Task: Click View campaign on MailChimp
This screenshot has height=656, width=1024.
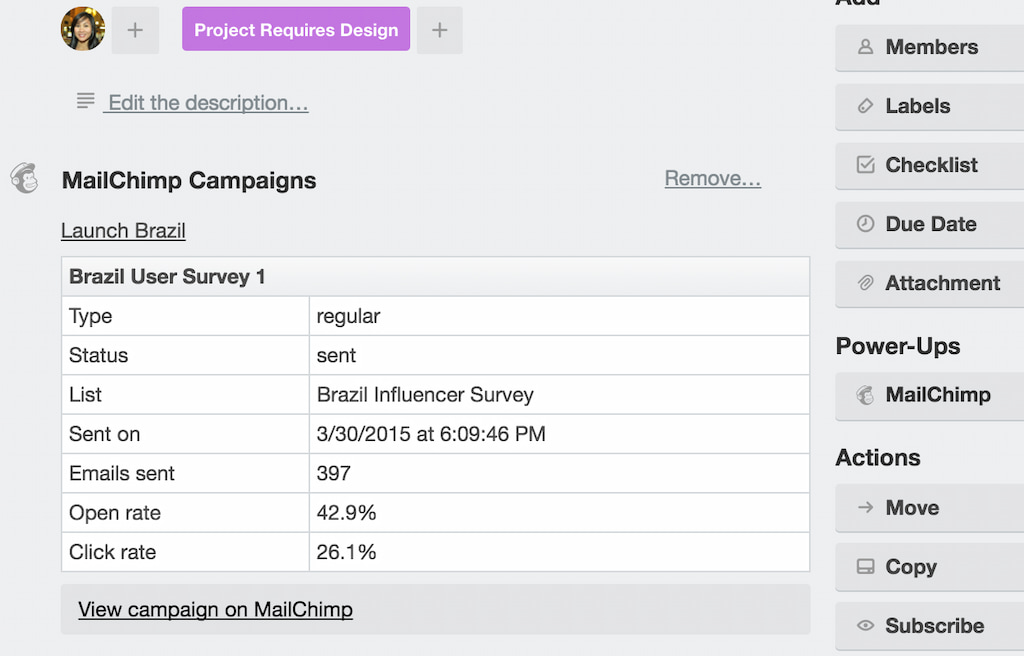Action: (x=215, y=609)
